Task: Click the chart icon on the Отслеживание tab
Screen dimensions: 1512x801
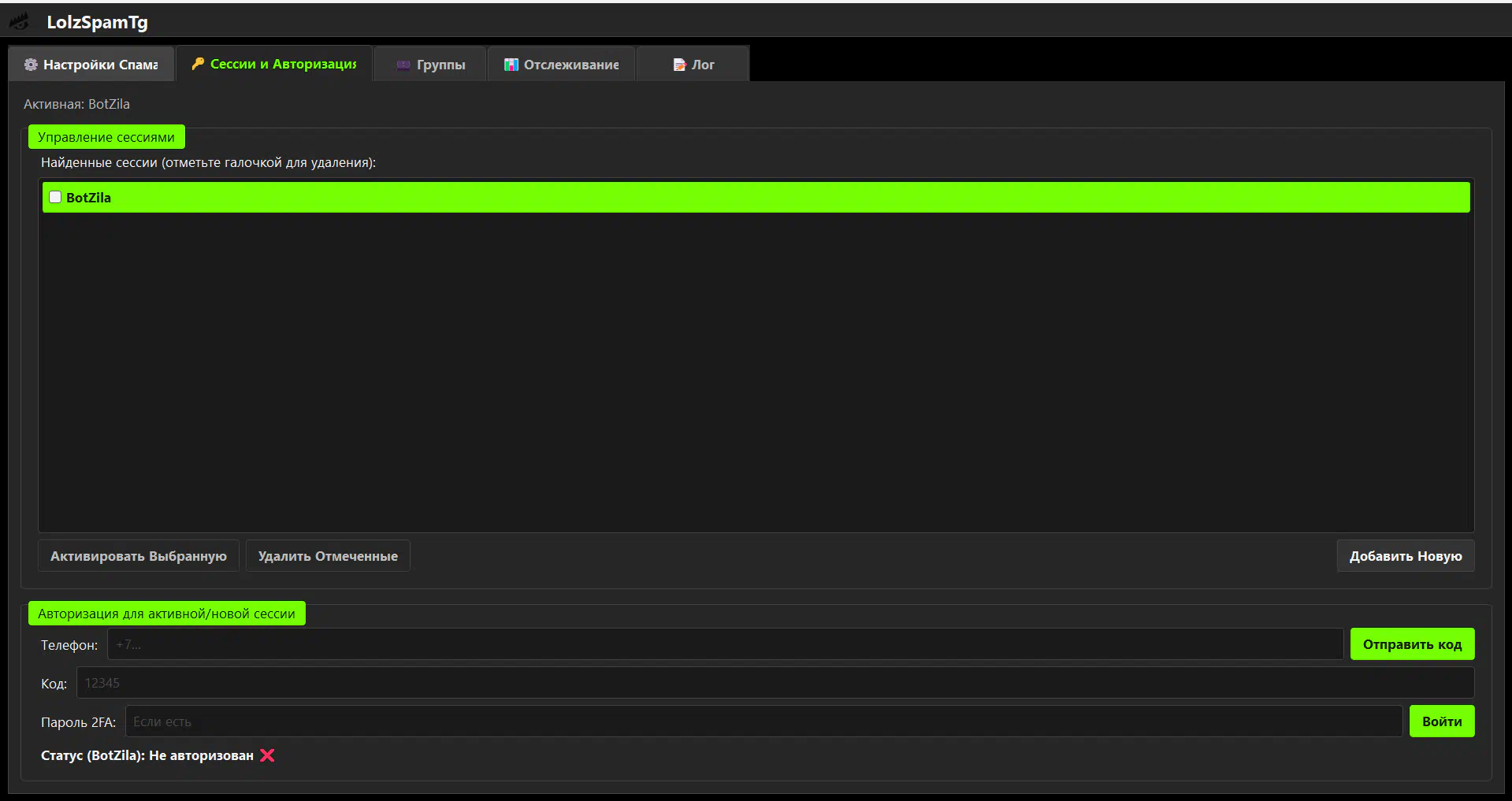Action: (511, 65)
